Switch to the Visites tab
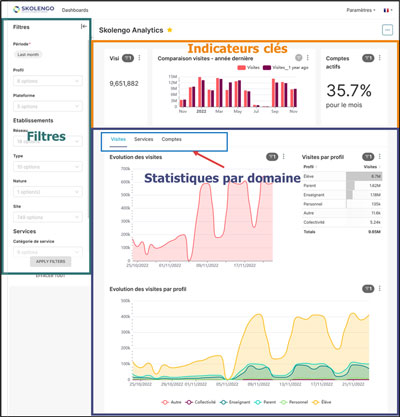 point(118,139)
